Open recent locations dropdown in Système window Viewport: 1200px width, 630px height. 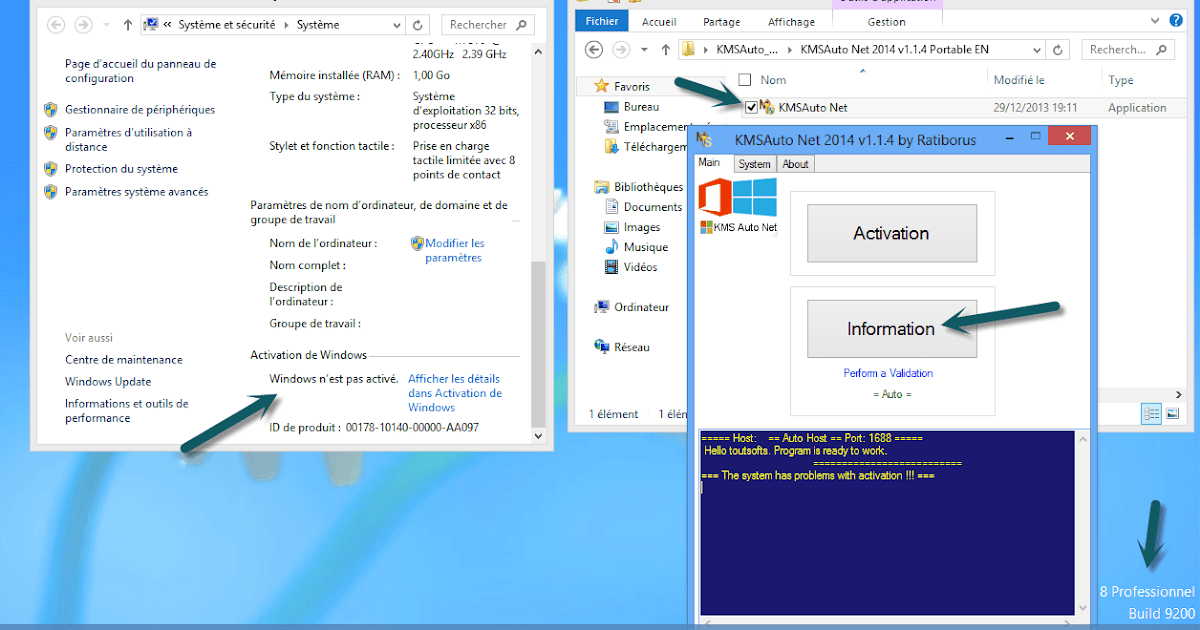pos(108,25)
